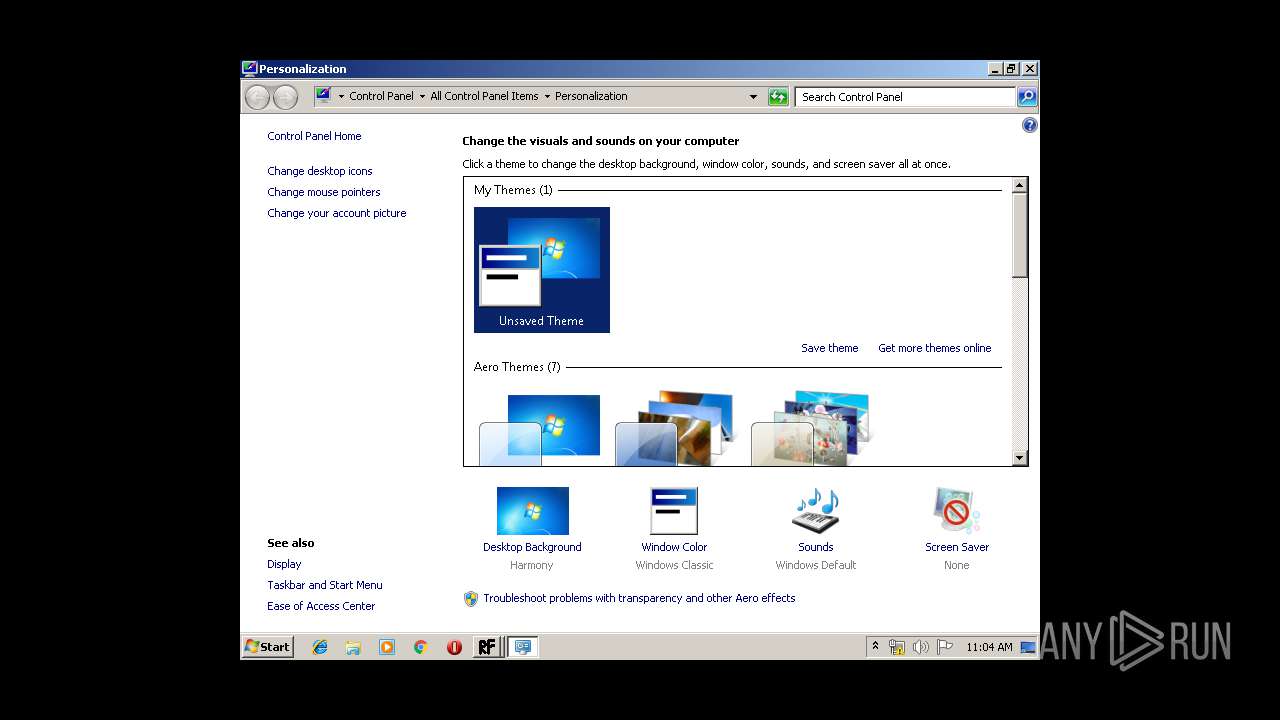Click Show desktop button near the clock

coord(1028,647)
